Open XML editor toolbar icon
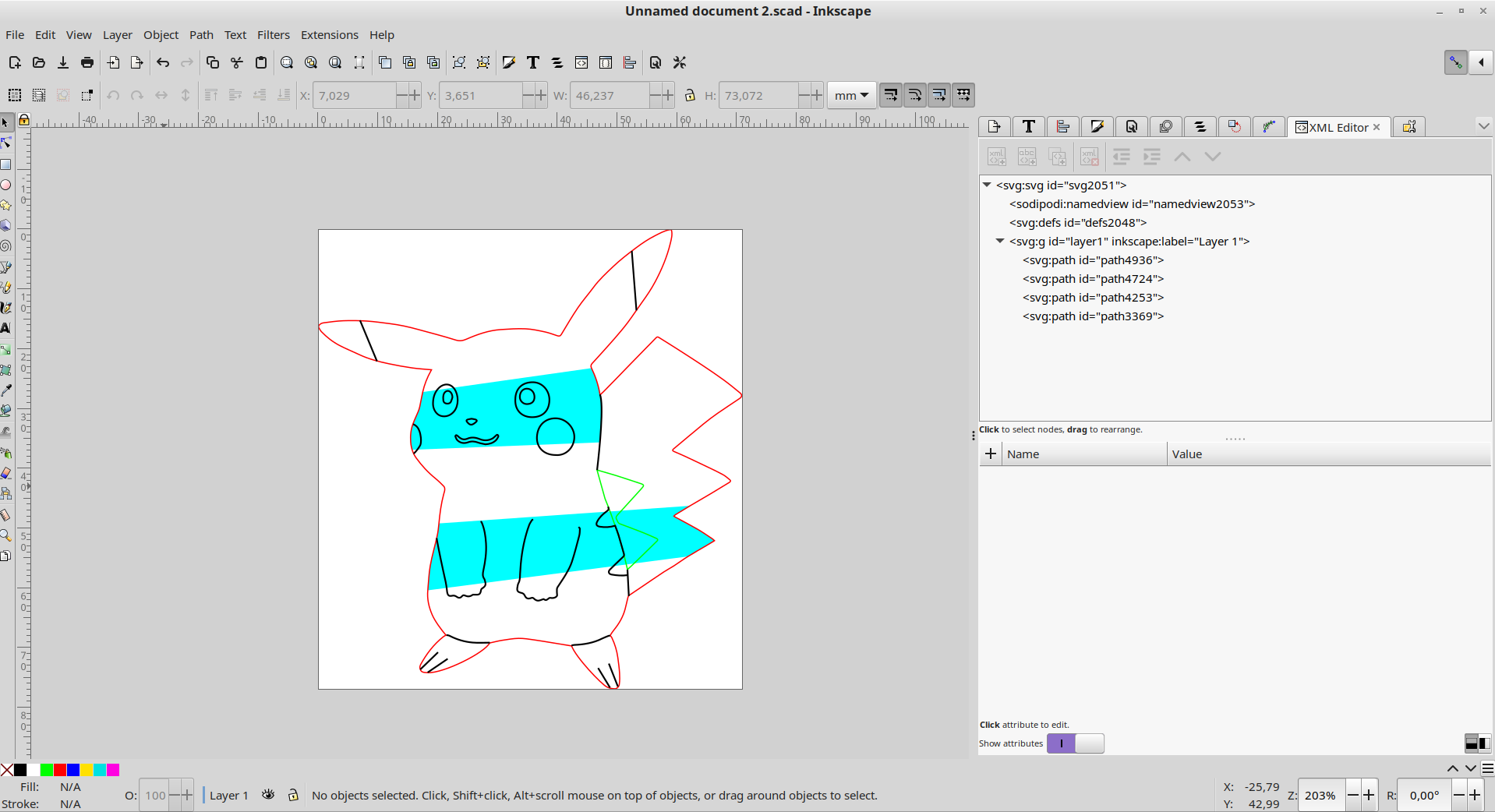Viewport: 1495px width, 812px height. click(x=581, y=62)
